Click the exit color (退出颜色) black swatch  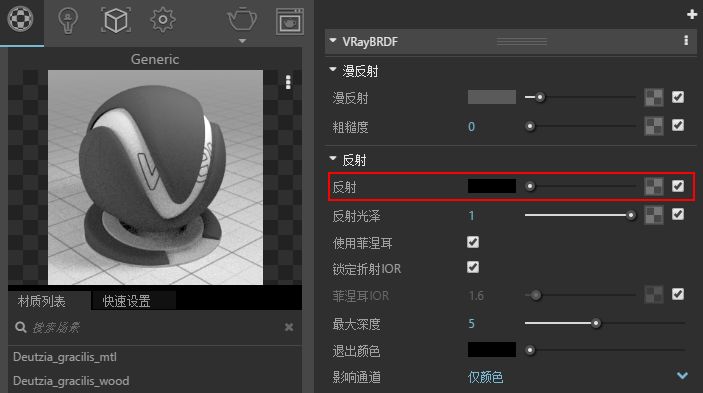tap(492, 350)
